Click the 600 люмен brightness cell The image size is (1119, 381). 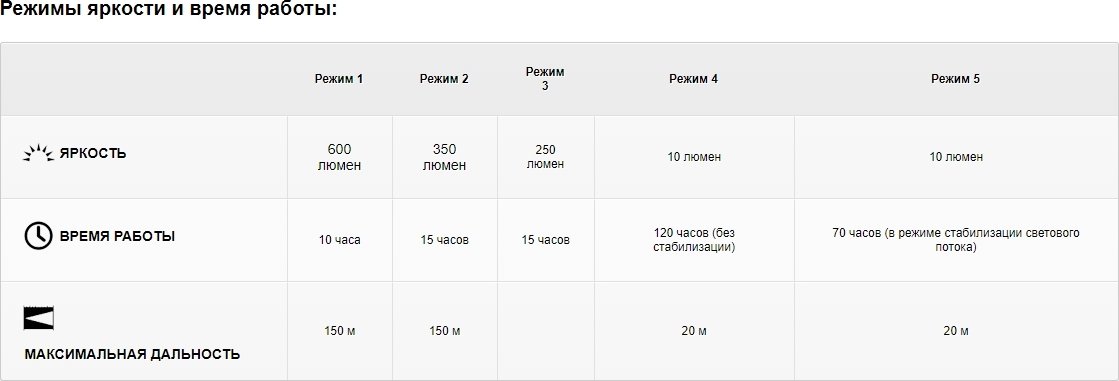(x=340, y=157)
